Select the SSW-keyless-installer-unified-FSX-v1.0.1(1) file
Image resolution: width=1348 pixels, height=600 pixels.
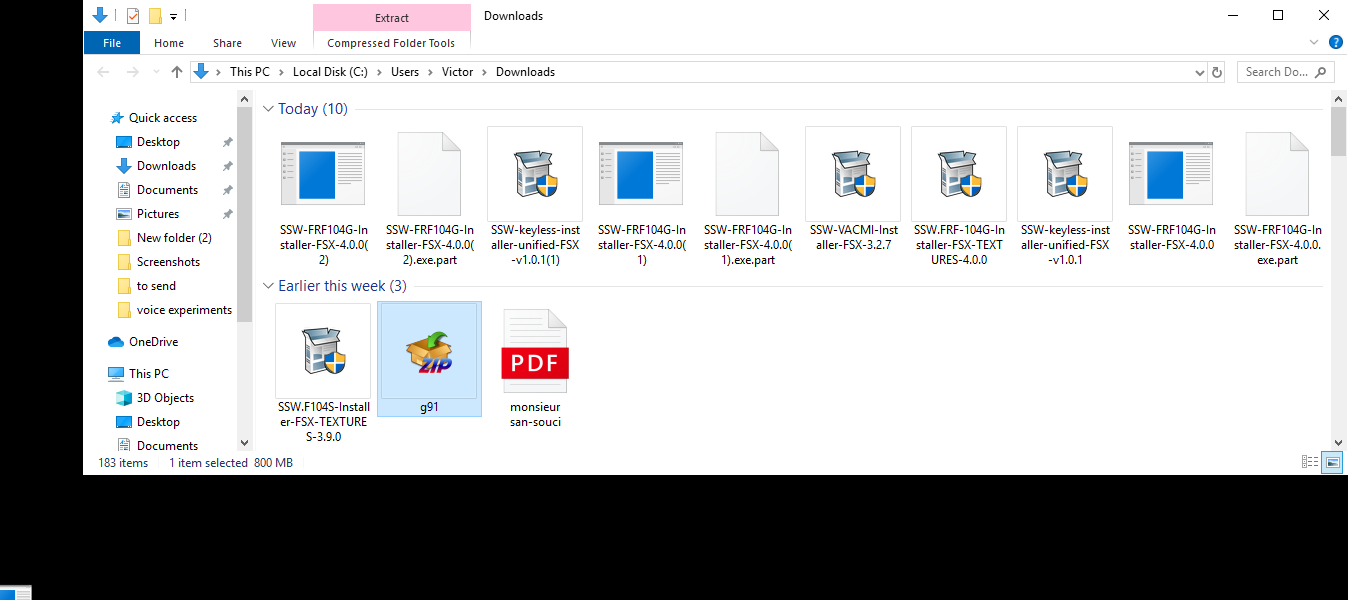[535, 198]
